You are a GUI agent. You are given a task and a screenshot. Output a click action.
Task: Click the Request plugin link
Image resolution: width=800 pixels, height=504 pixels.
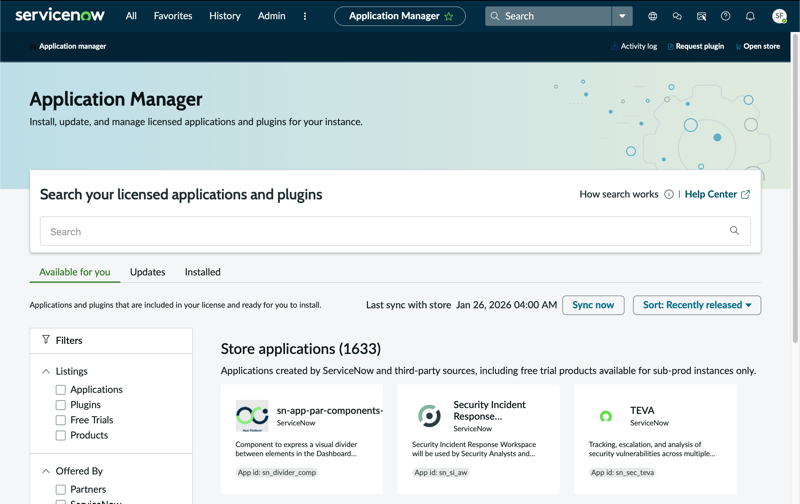coord(699,46)
